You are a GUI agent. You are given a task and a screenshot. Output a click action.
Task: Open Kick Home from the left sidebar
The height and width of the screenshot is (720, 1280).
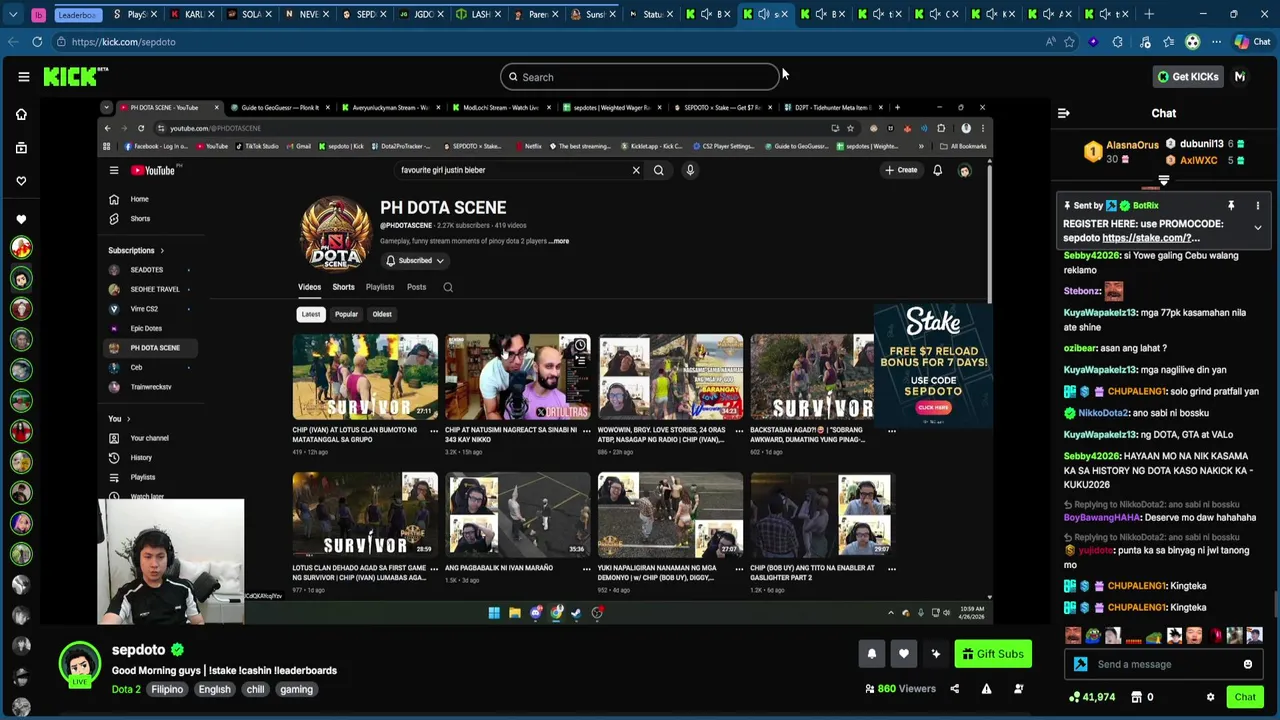[x=21, y=114]
